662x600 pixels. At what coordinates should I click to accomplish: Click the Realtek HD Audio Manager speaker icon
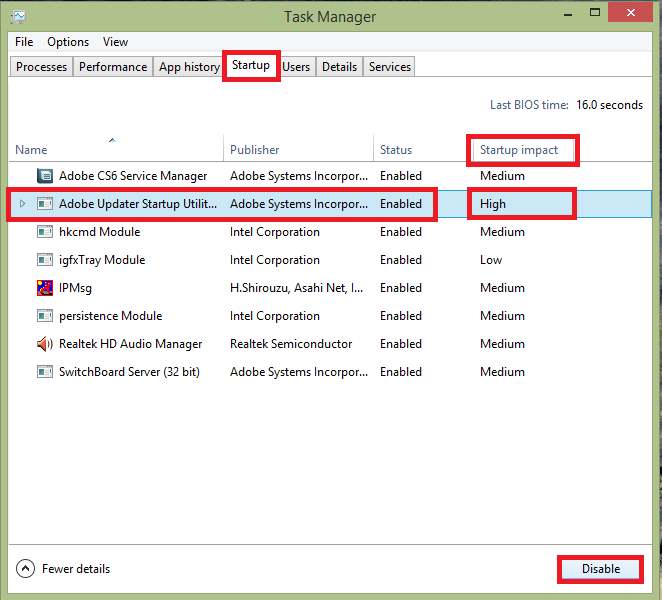pos(44,344)
